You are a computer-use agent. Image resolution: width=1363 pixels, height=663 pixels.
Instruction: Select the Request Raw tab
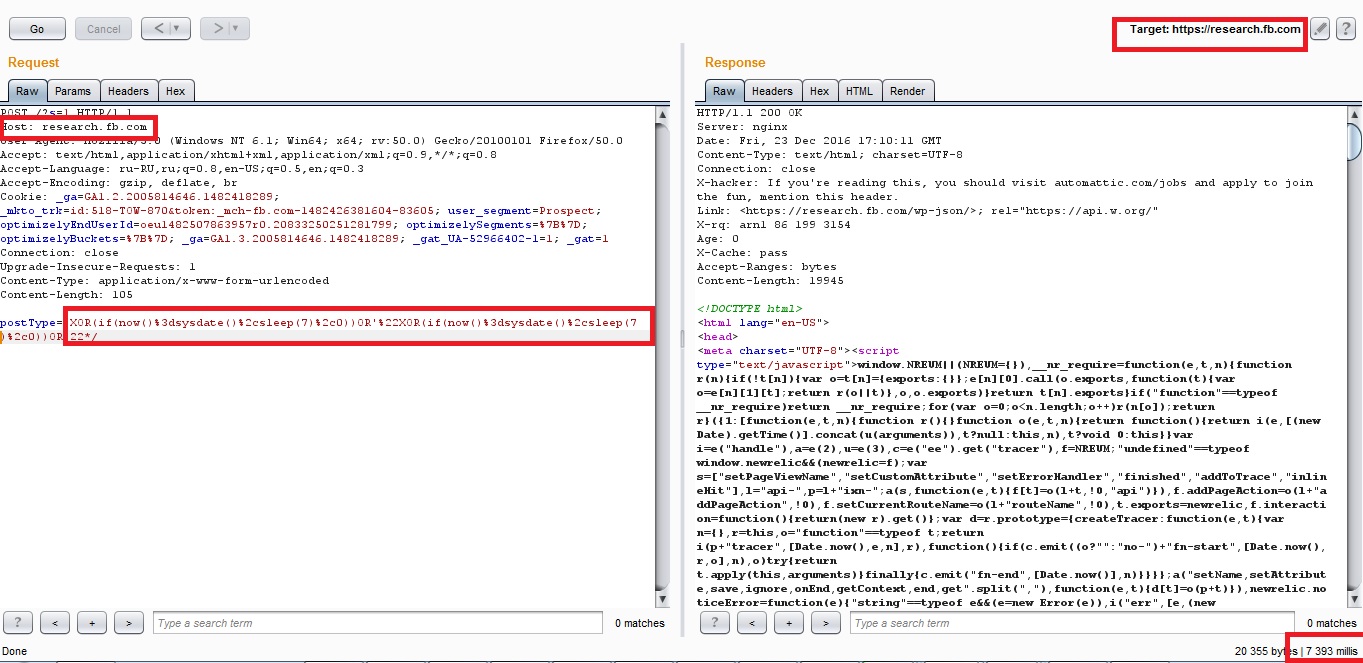click(27, 91)
